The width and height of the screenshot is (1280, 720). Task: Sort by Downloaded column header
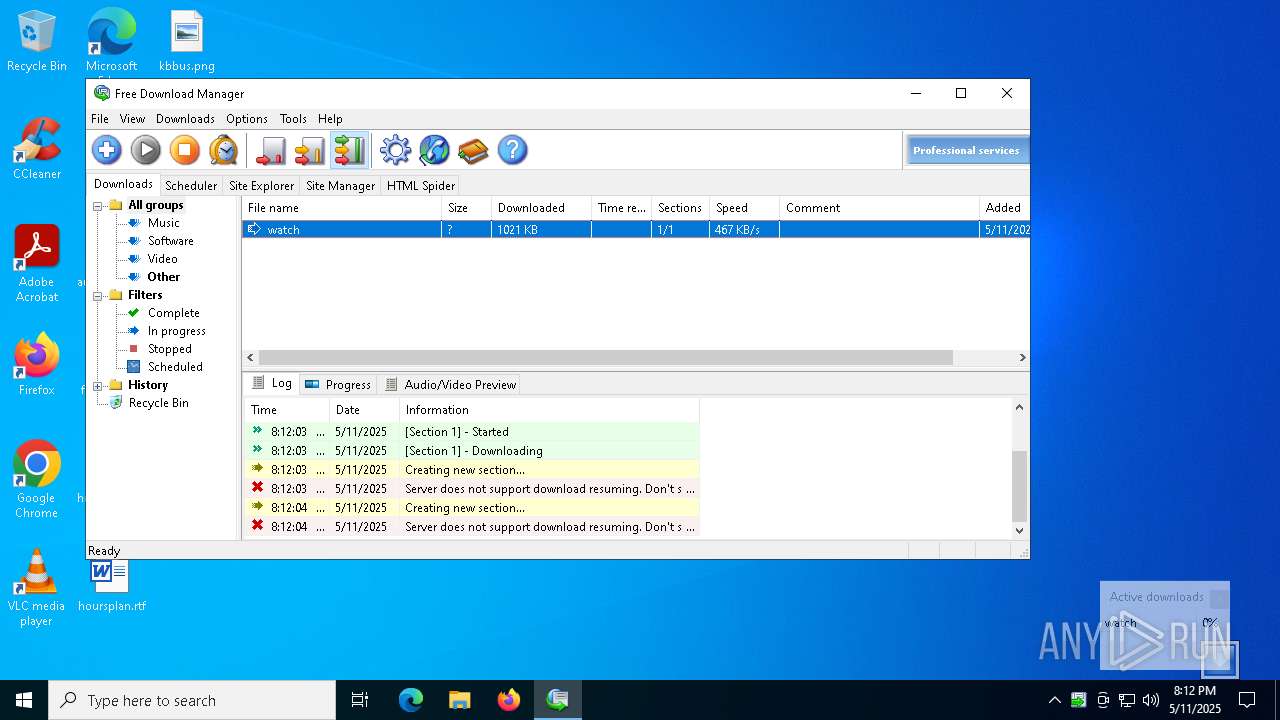541,208
